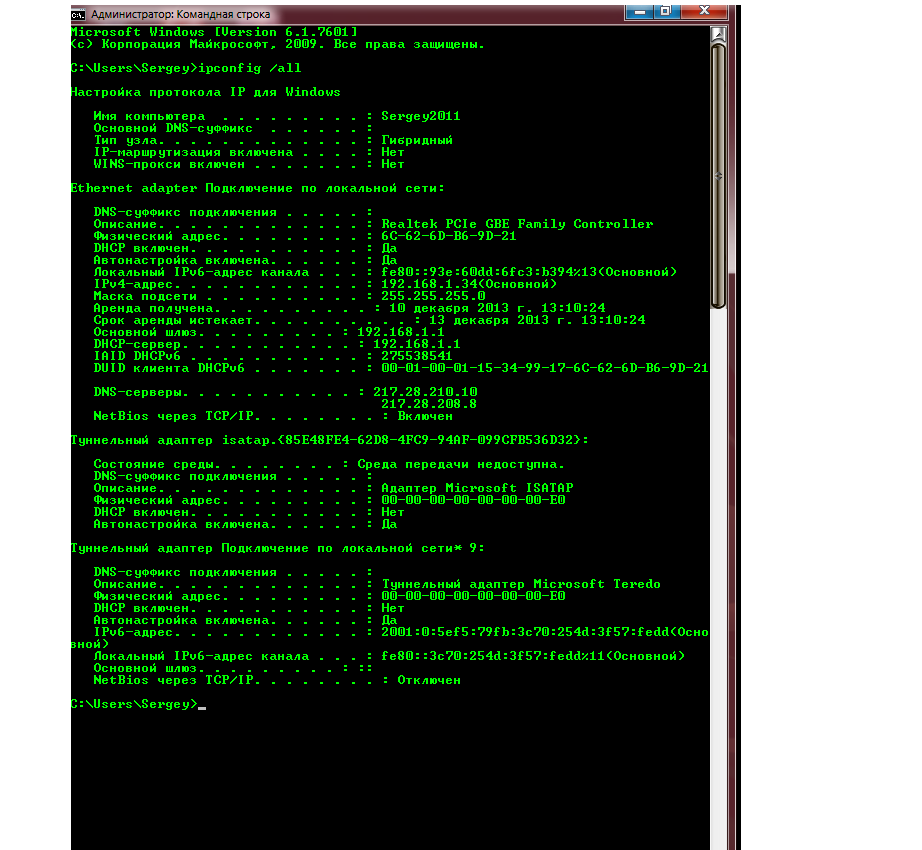Click 'Туннельный адаптер Microsoft Teredo' description

coord(521,584)
